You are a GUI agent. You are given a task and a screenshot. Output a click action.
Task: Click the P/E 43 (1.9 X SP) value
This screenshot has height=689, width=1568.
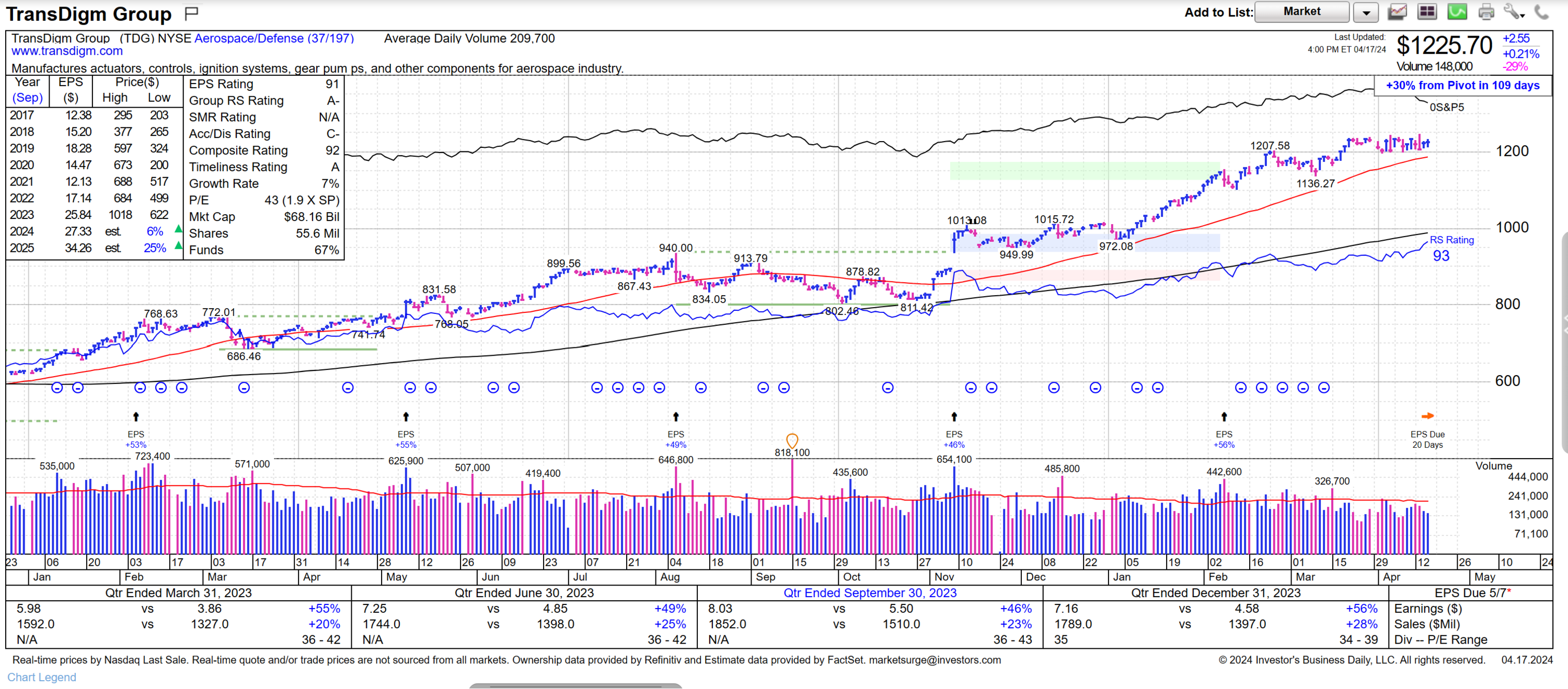coord(302,201)
